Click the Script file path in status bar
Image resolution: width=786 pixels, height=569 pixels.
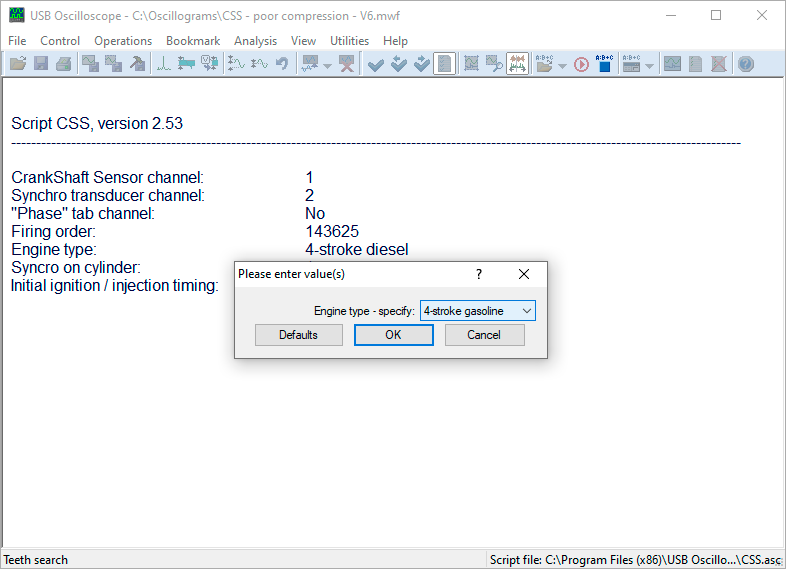pos(635,560)
